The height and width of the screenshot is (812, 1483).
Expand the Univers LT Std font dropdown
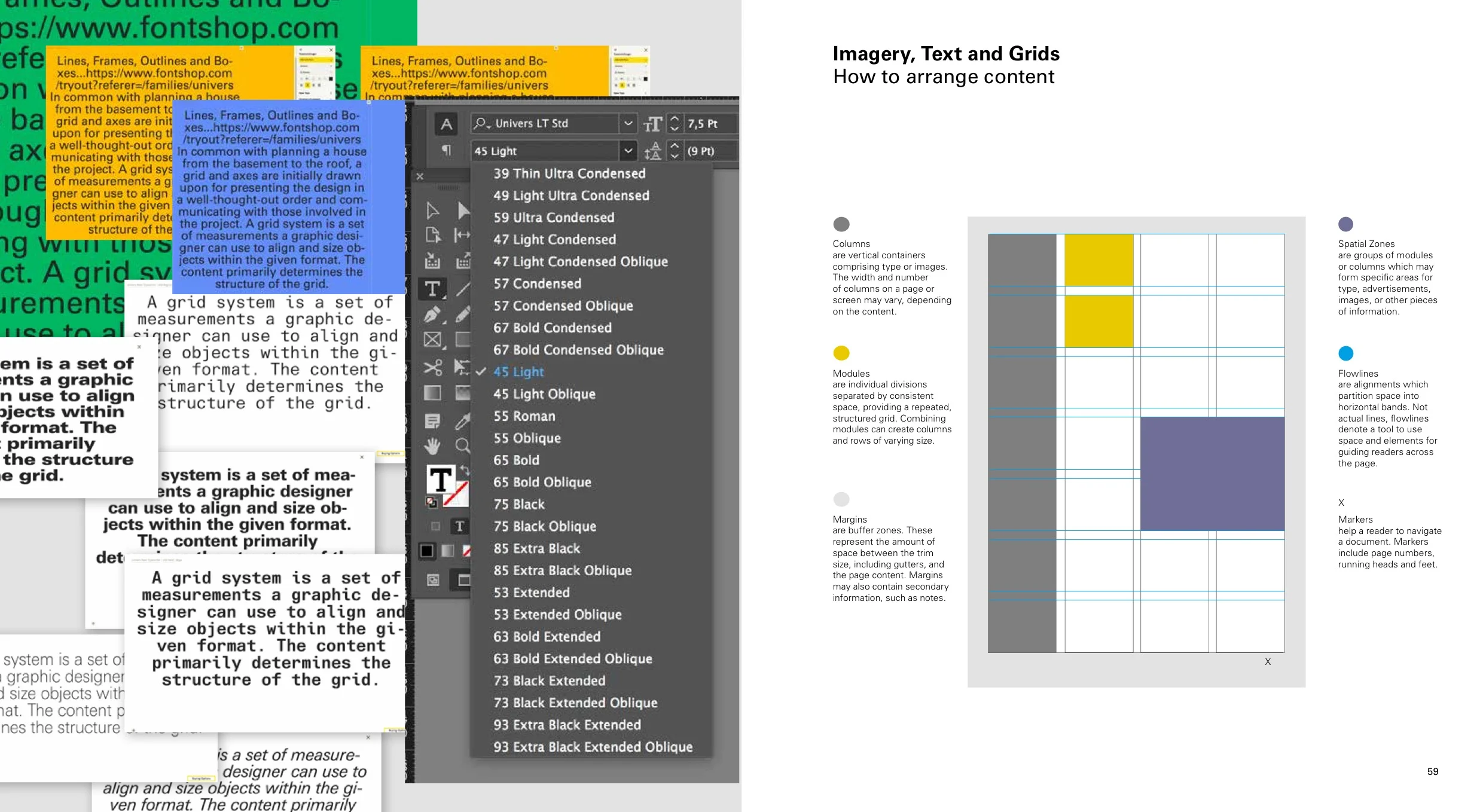click(628, 123)
